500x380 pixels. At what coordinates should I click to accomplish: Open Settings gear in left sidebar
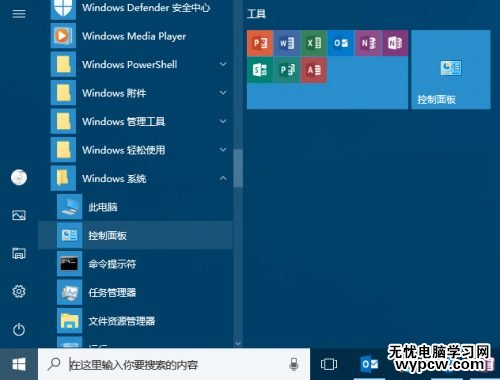pos(19,292)
